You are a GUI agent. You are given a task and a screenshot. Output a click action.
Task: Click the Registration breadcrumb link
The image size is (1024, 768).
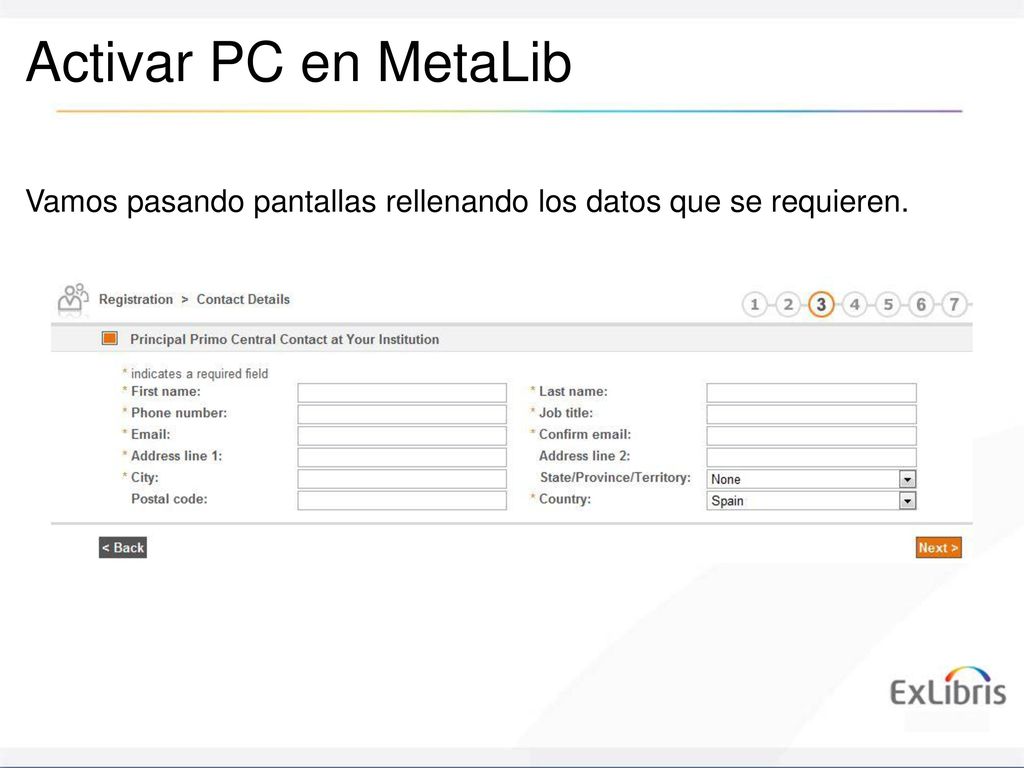[136, 299]
